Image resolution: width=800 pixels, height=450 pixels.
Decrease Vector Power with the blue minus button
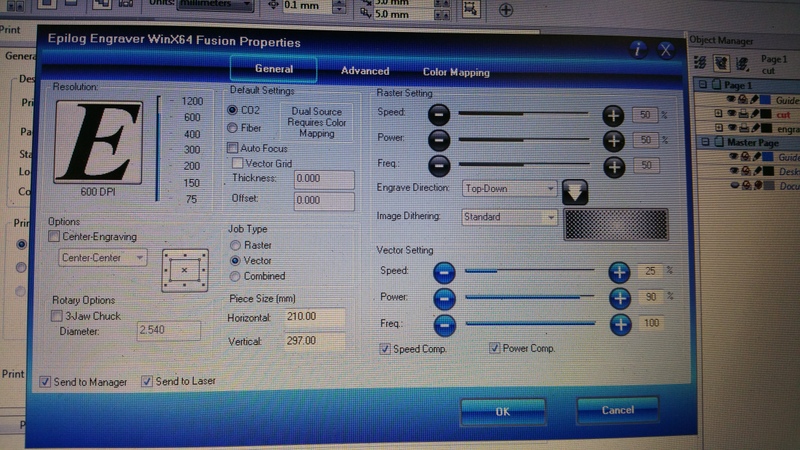coord(444,298)
